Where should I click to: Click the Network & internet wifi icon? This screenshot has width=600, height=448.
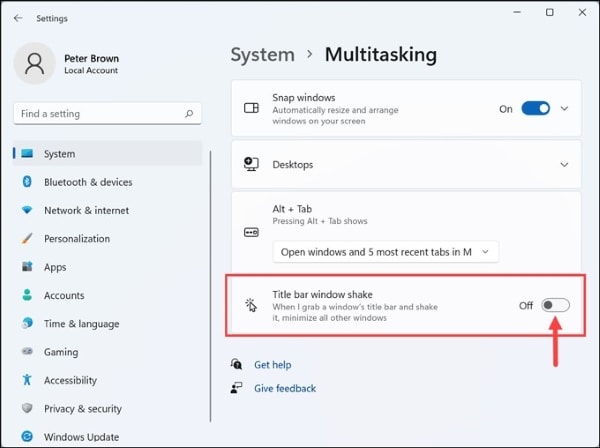point(26,211)
